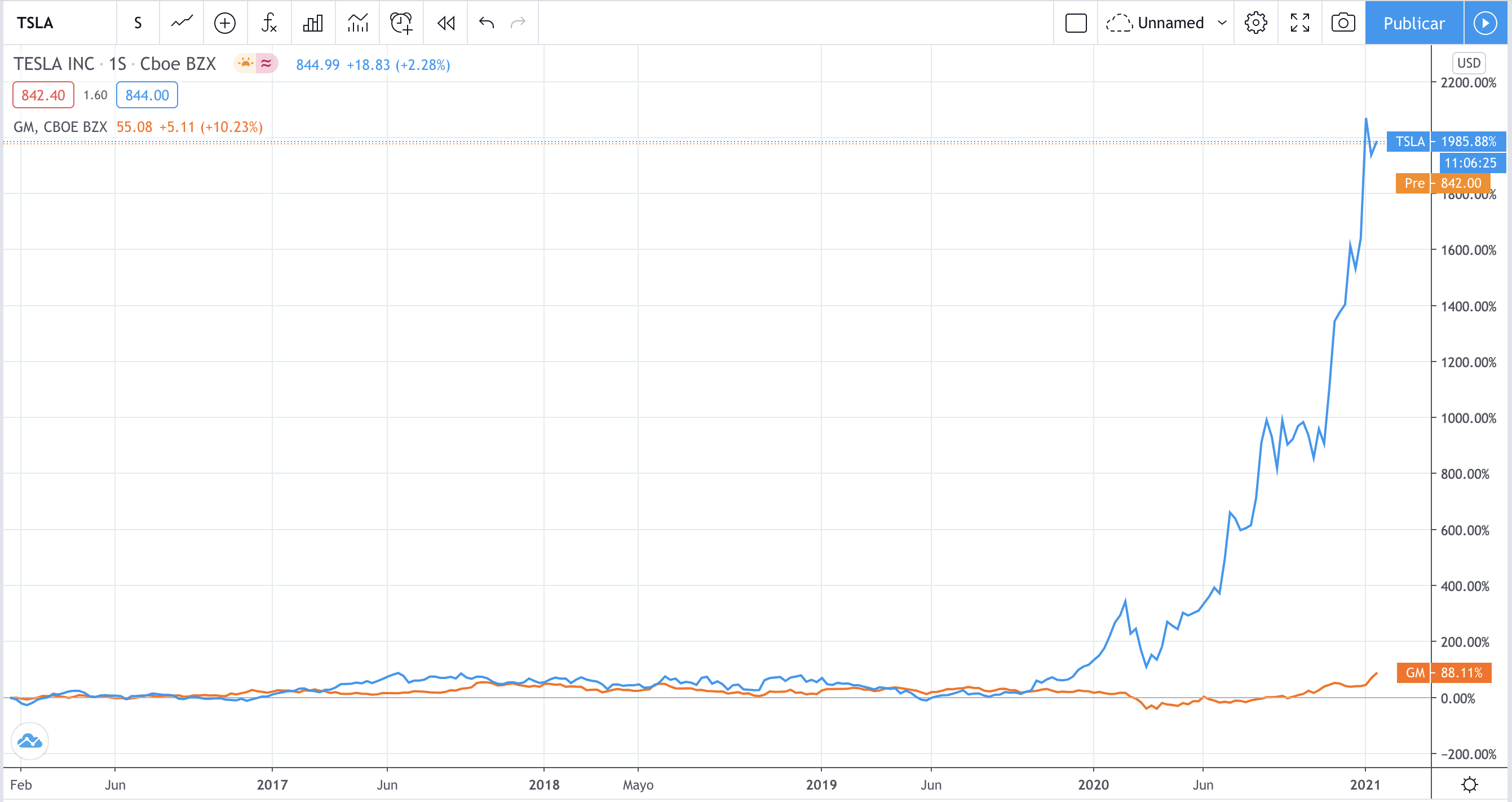Open indicators and strategies fx menu
The height and width of the screenshot is (802, 1512).
point(269,23)
